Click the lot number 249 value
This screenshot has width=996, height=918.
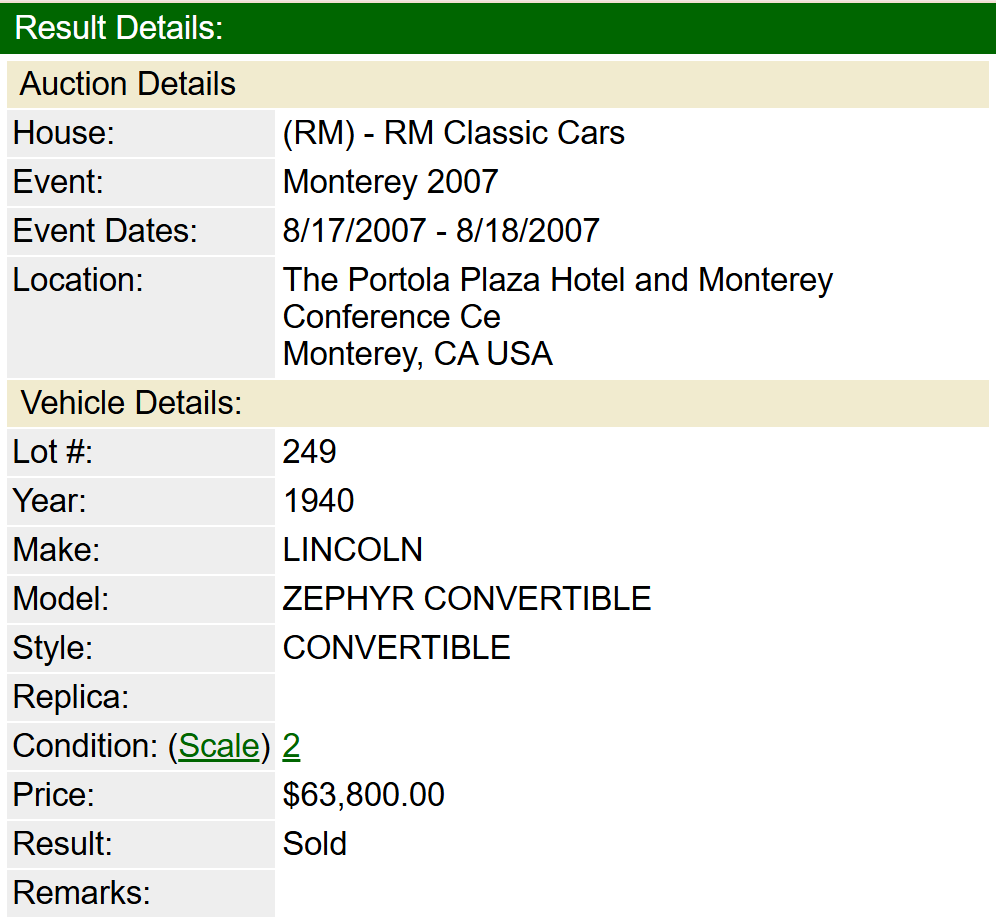point(310,452)
